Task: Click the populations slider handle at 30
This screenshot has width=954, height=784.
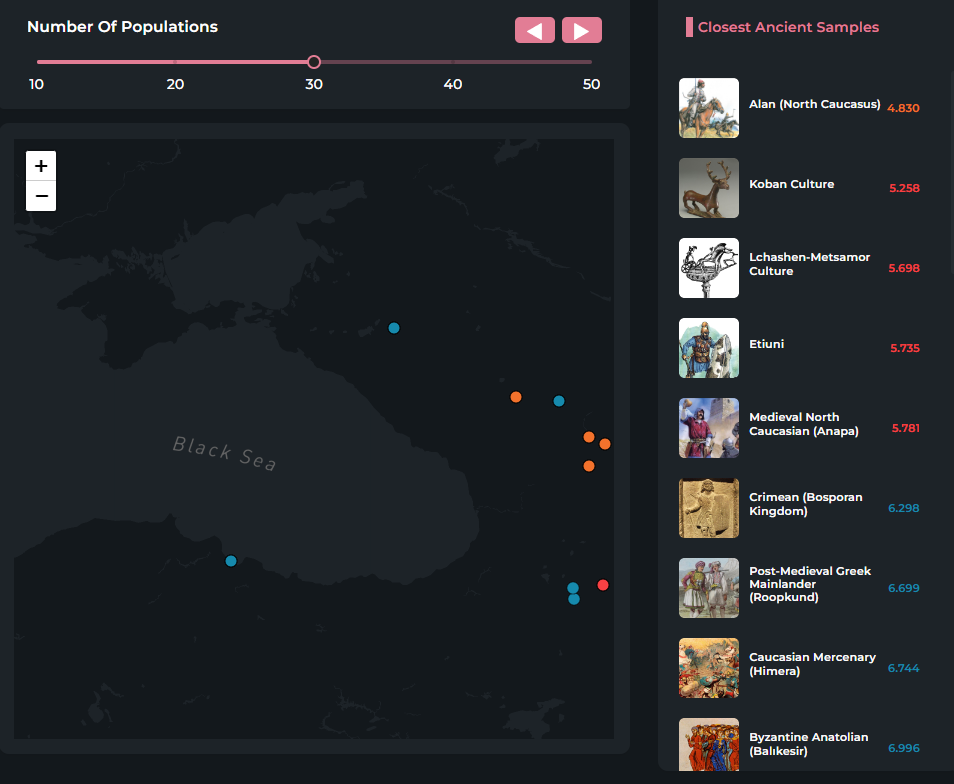Action: pyautogui.click(x=314, y=62)
